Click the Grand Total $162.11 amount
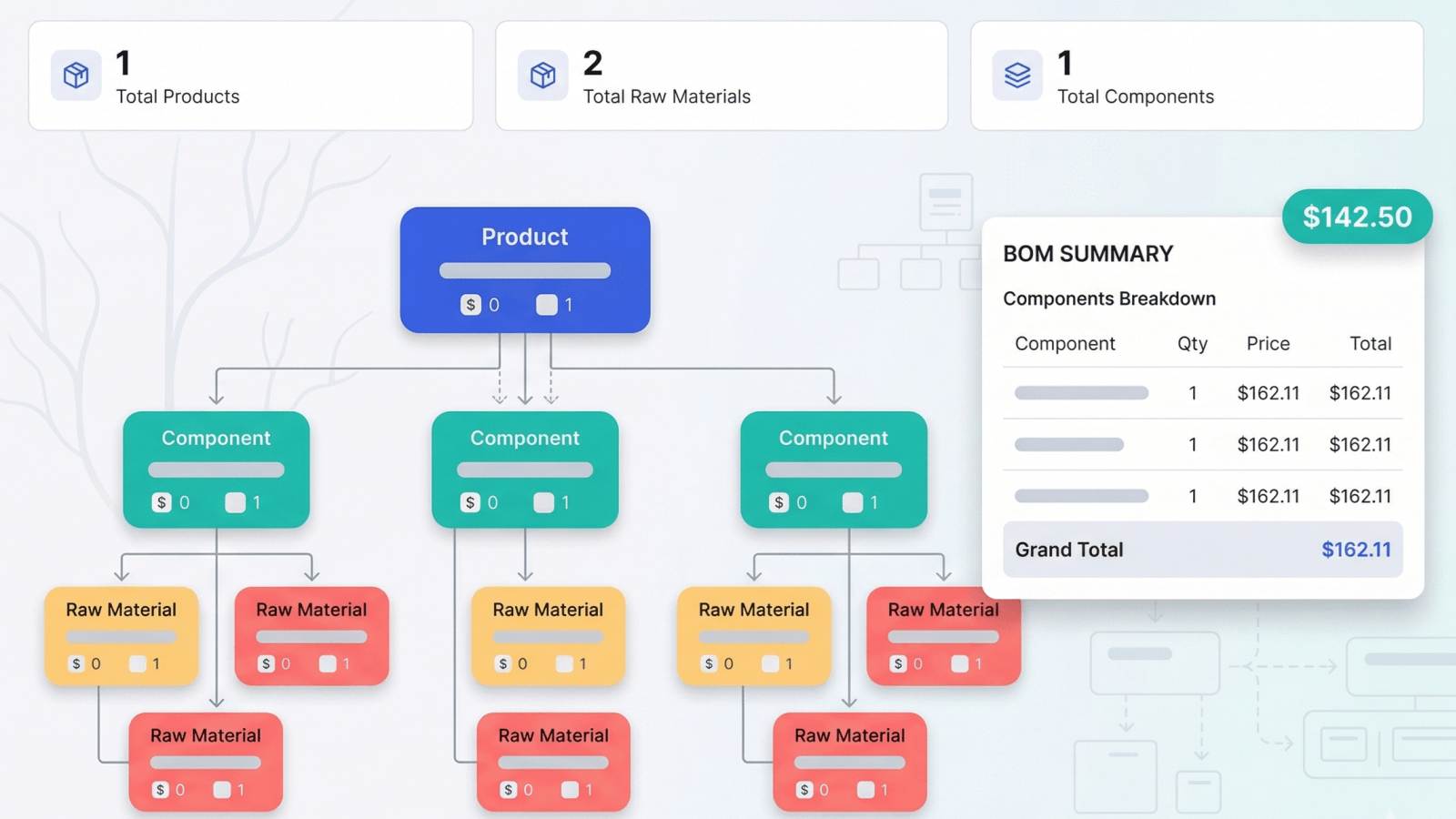 [x=1356, y=550]
